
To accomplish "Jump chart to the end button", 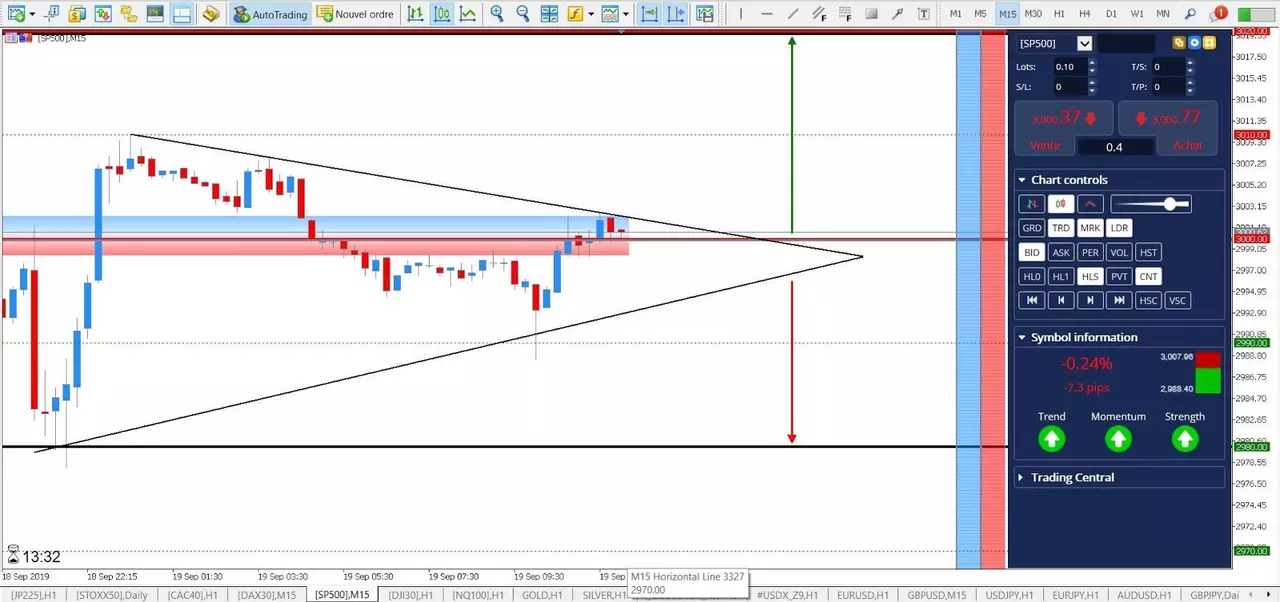I will click(x=1119, y=300).
